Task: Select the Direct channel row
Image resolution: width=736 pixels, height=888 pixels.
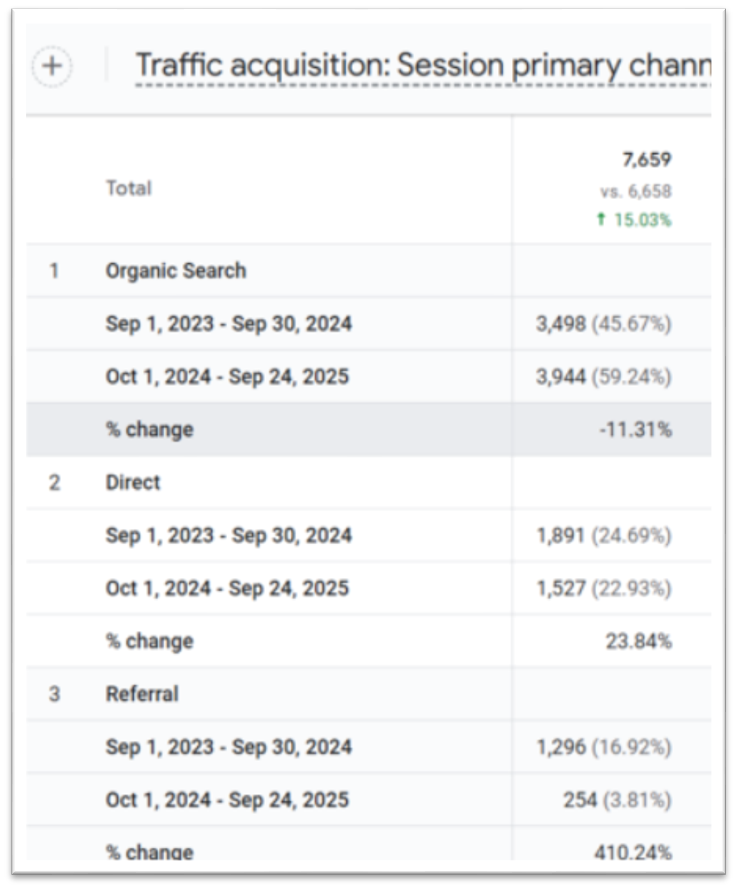Action: (x=133, y=482)
